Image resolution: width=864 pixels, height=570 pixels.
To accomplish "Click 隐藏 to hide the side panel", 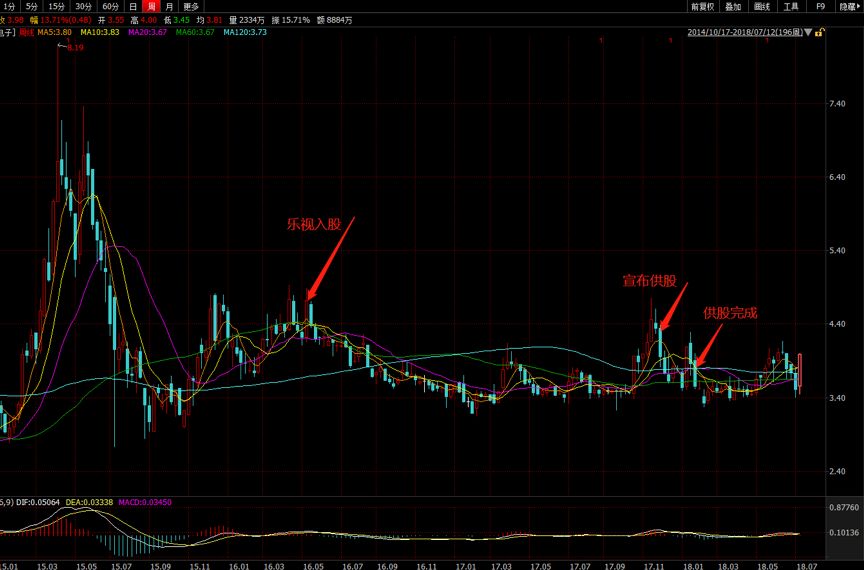I will 849,7.
